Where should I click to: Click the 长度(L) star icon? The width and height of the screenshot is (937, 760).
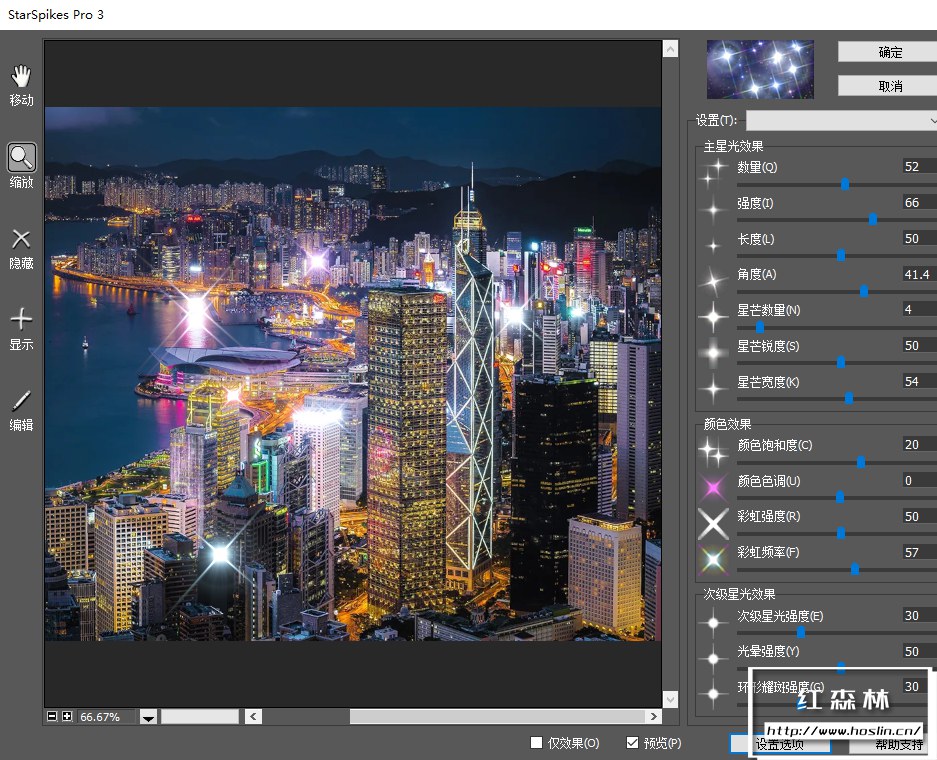(x=713, y=244)
